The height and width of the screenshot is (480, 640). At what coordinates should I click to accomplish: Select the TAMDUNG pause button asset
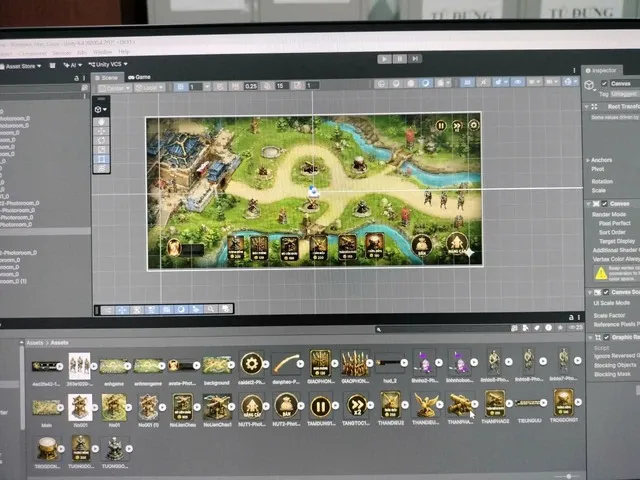point(320,406)
